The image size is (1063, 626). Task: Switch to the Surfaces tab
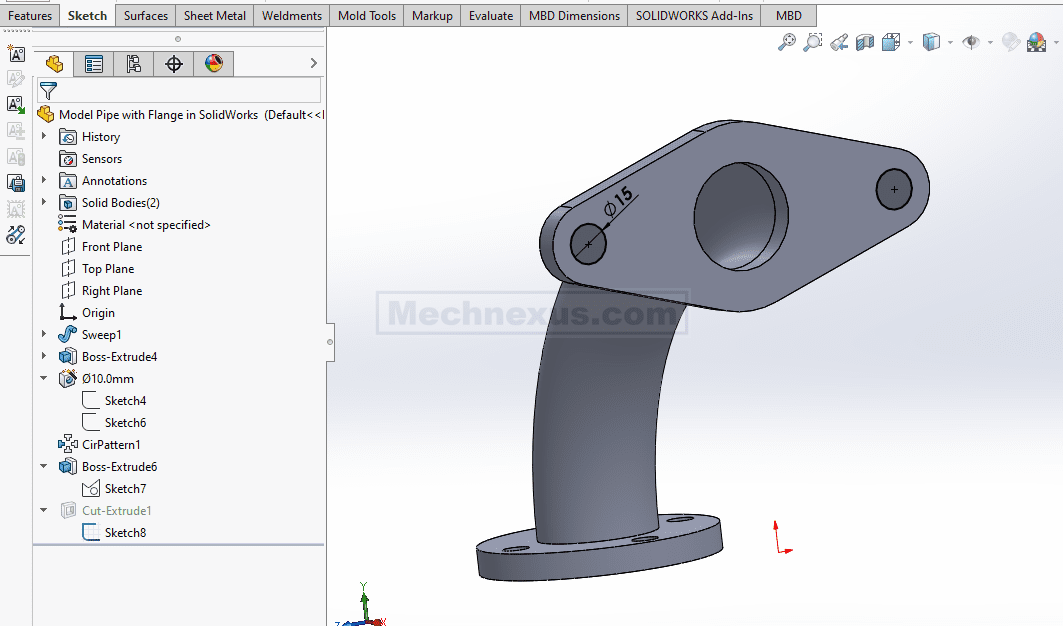pyautogui.click(x=146, y=16)
